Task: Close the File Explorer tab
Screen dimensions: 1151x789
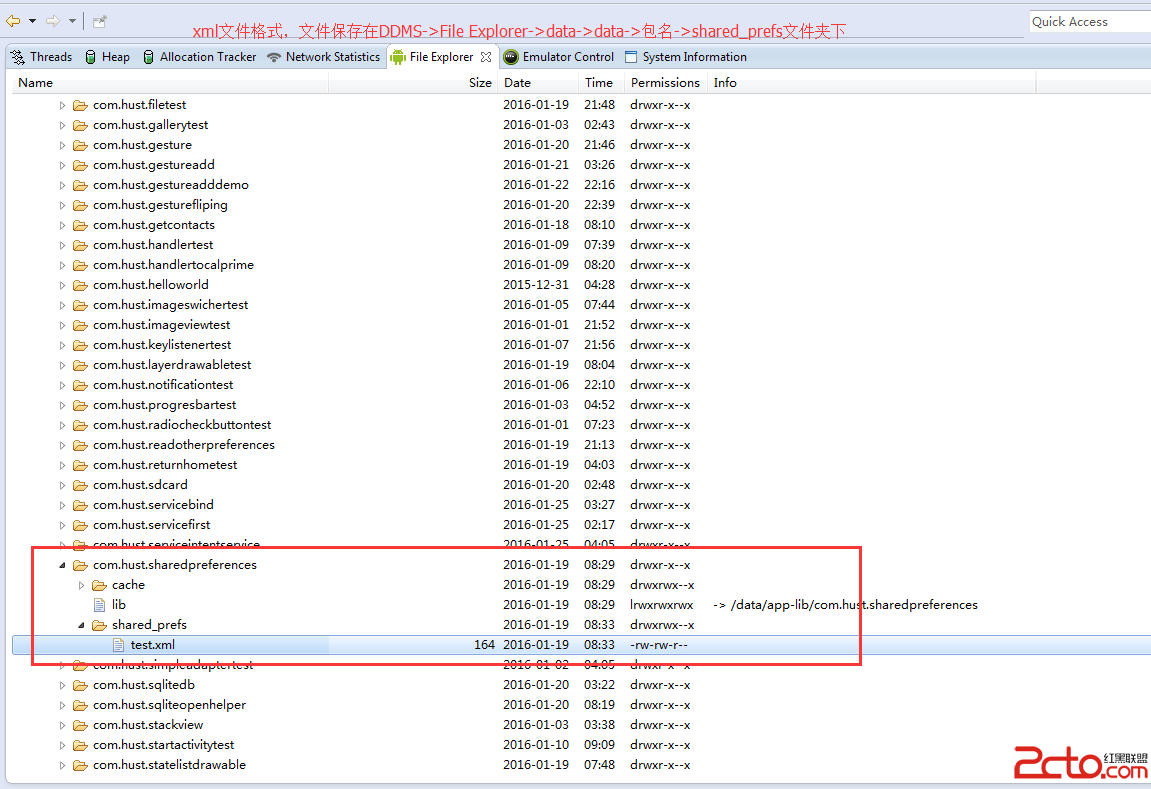Action: (486, 57)
